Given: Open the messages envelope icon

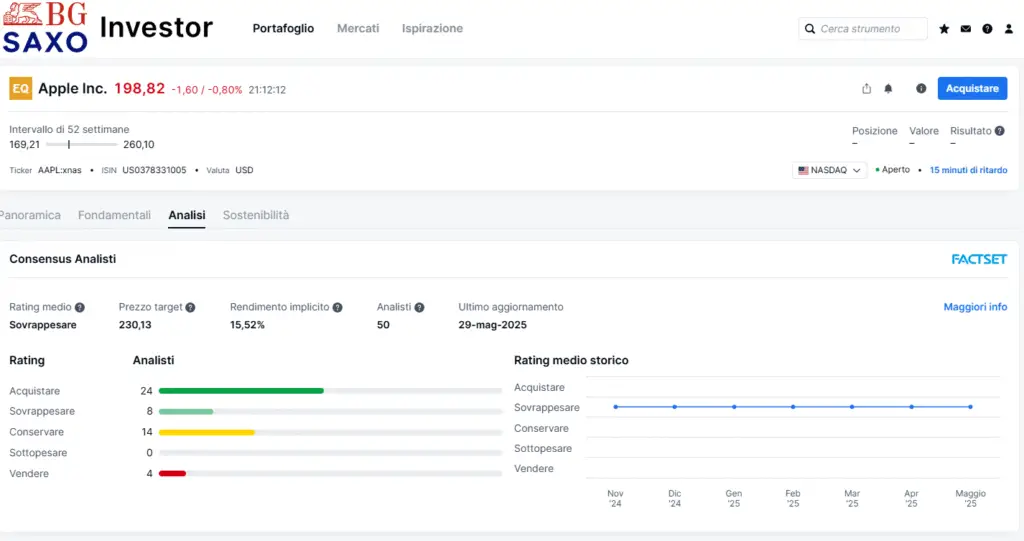Looking at the screenshot, I should (965, 29).
